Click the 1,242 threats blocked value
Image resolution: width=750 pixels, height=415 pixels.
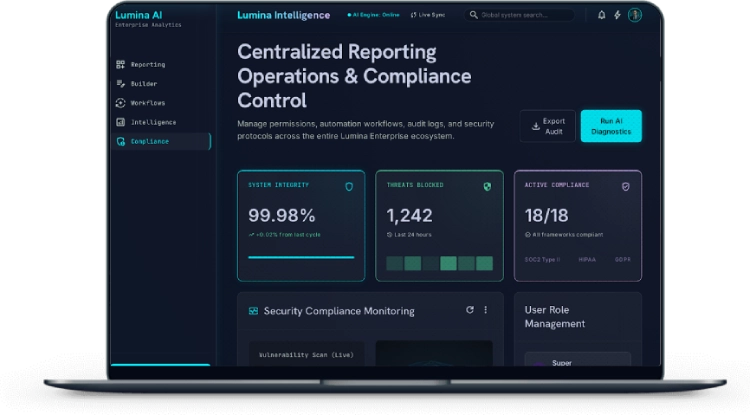click(x=409, y=216)
